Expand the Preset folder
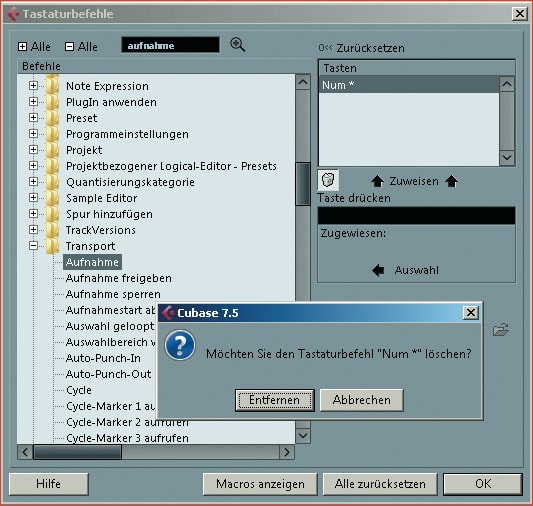This screenshot has height=506, width=533. pos(33,117)
